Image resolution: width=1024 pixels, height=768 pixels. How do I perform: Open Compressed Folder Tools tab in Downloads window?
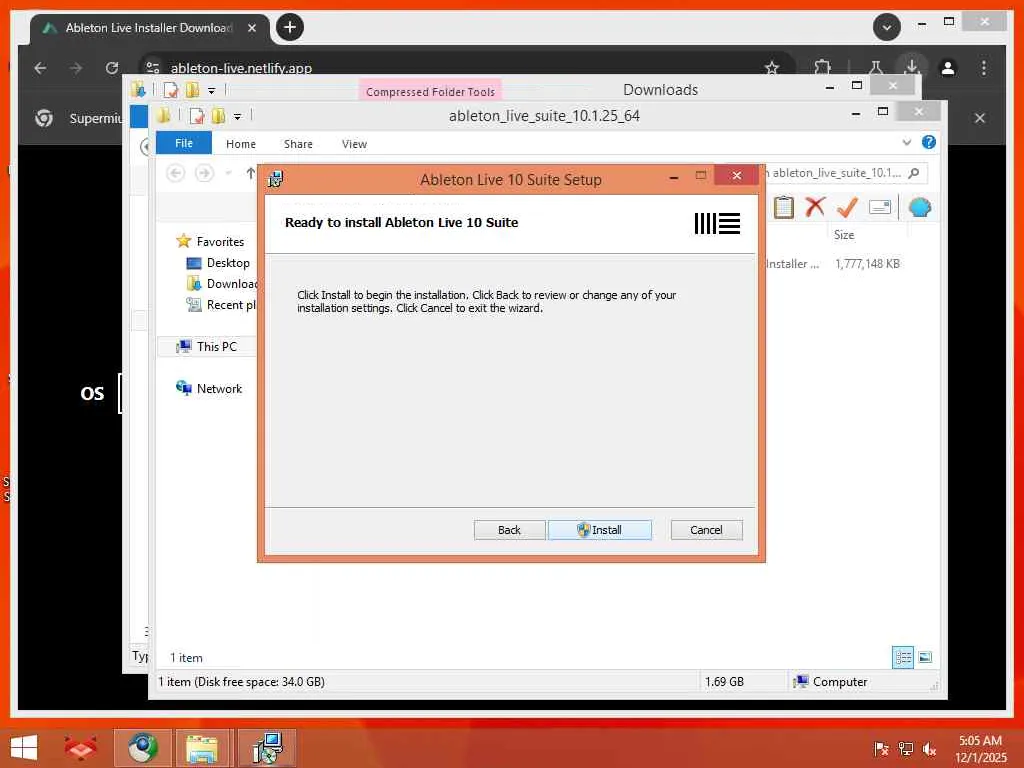pyautogui.click(x=430, y=91)
